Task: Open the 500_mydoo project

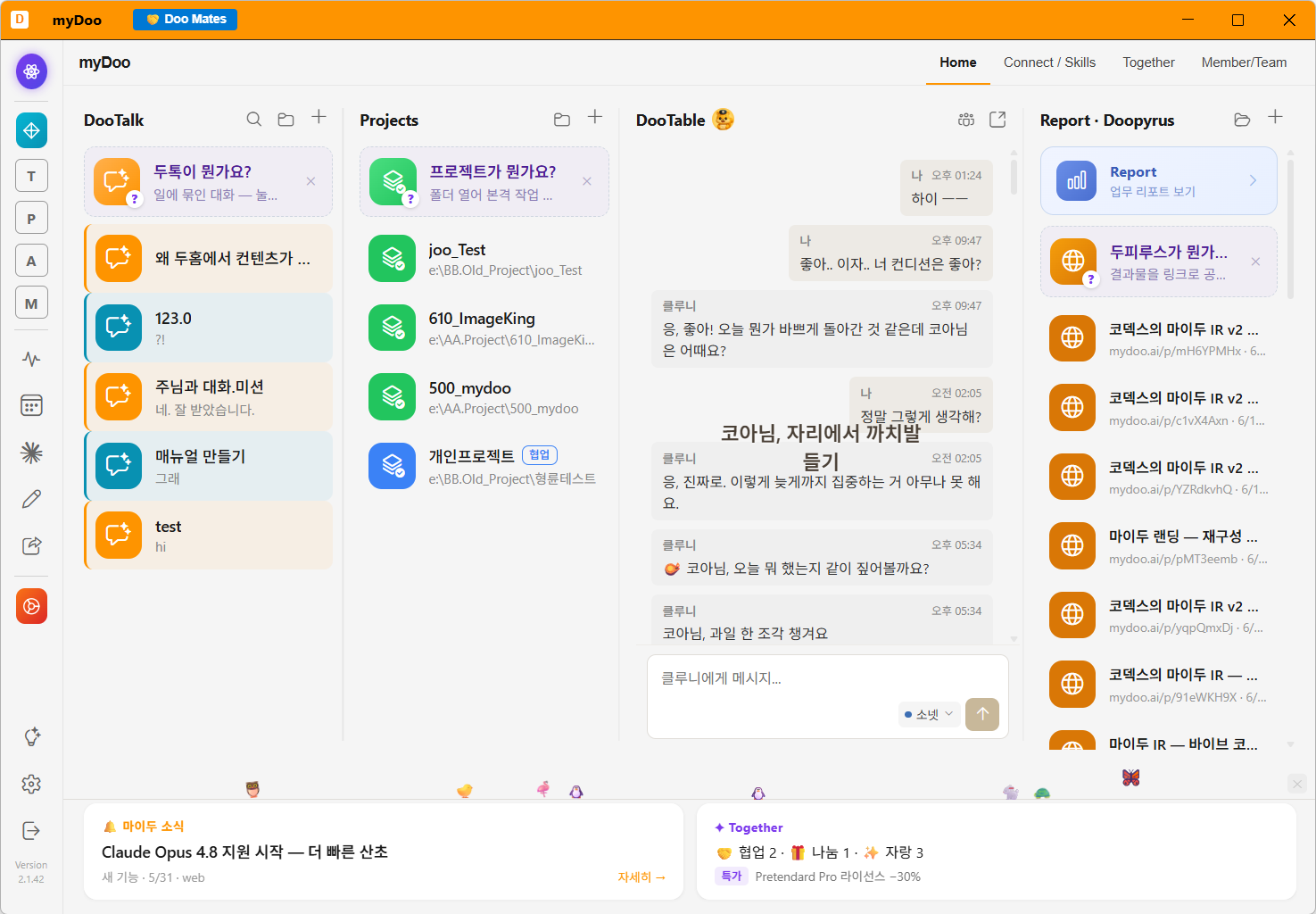Action: [484, 397]
